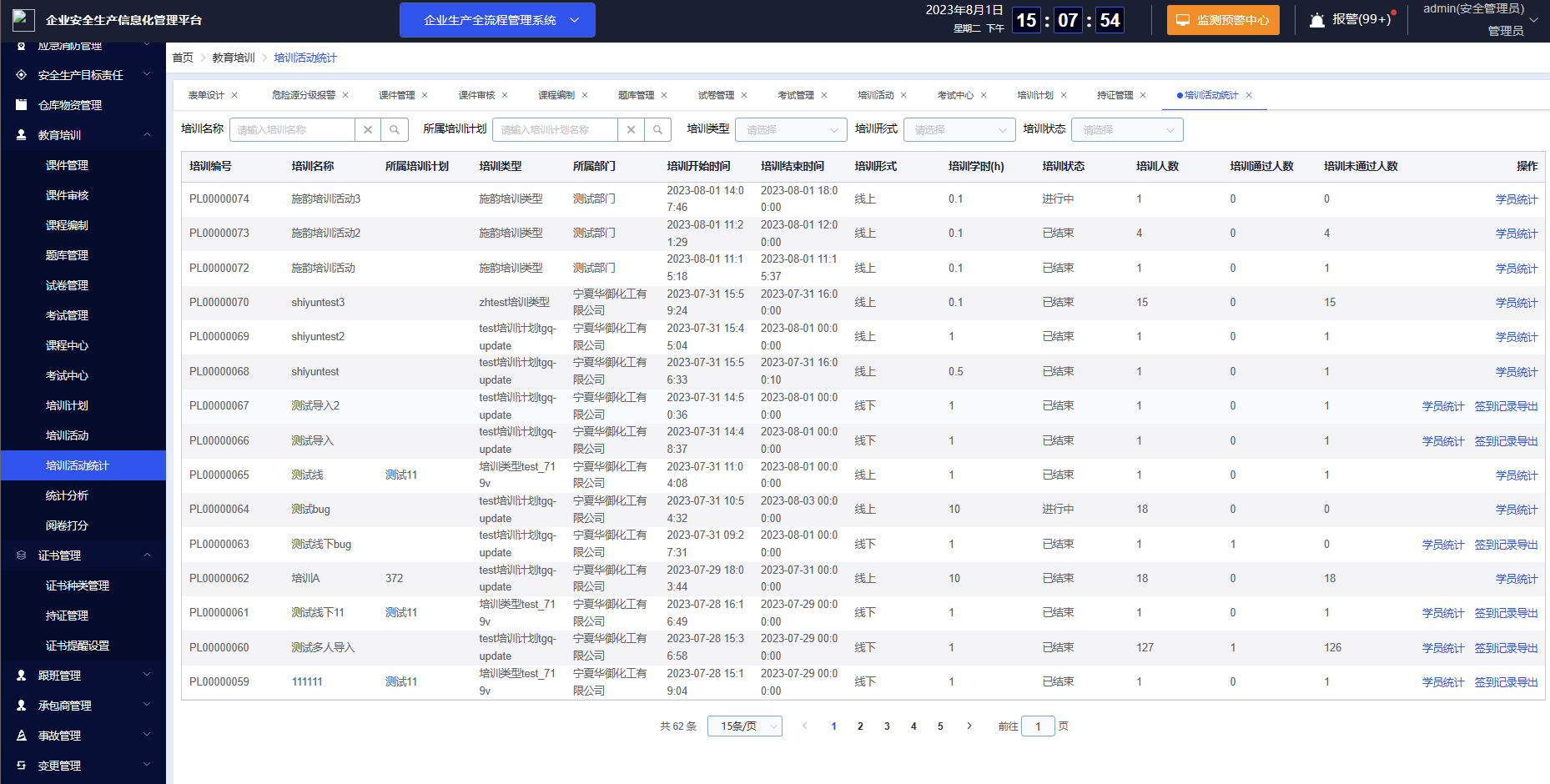Close the 题库管理 tab
This screenshot has width=1550, height=784.
coord(664,95)
